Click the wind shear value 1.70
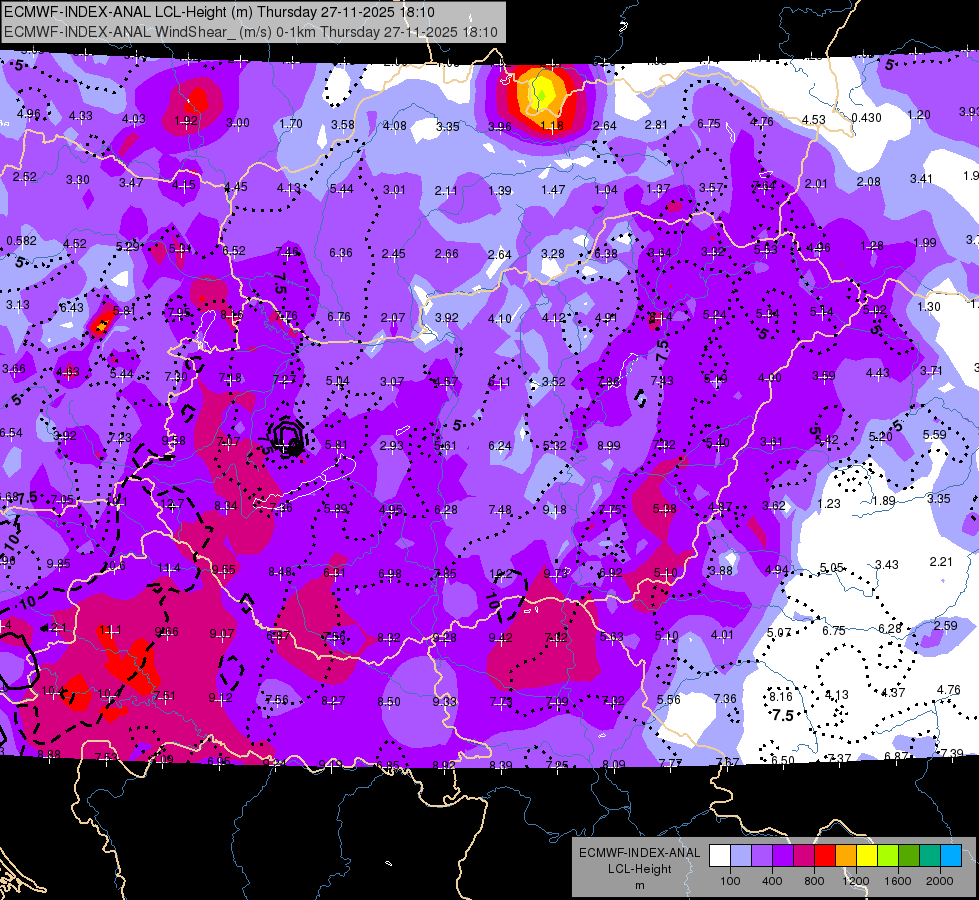979x900 pixels. click(x=291, y=124)
